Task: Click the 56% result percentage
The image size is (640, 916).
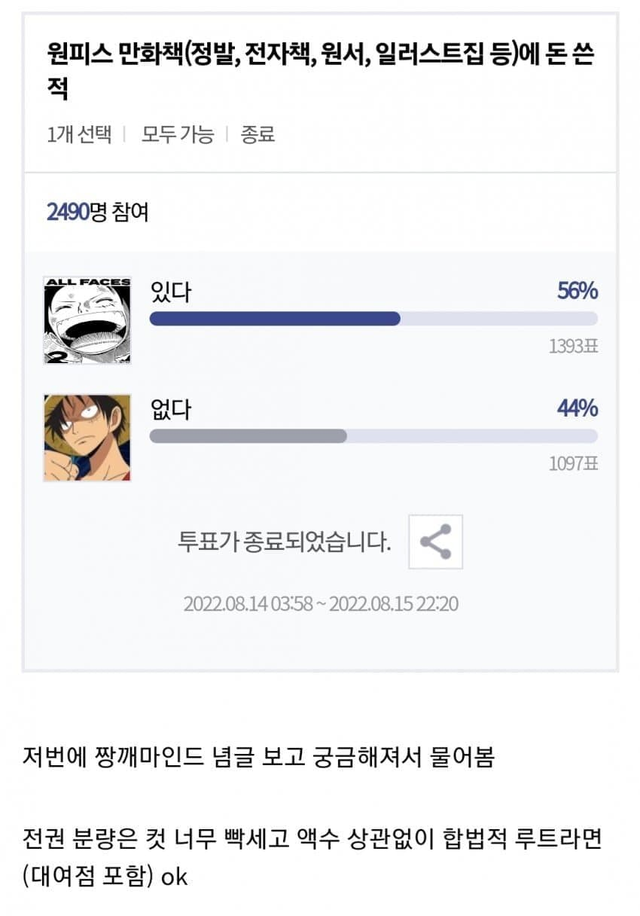Action: 577,292
